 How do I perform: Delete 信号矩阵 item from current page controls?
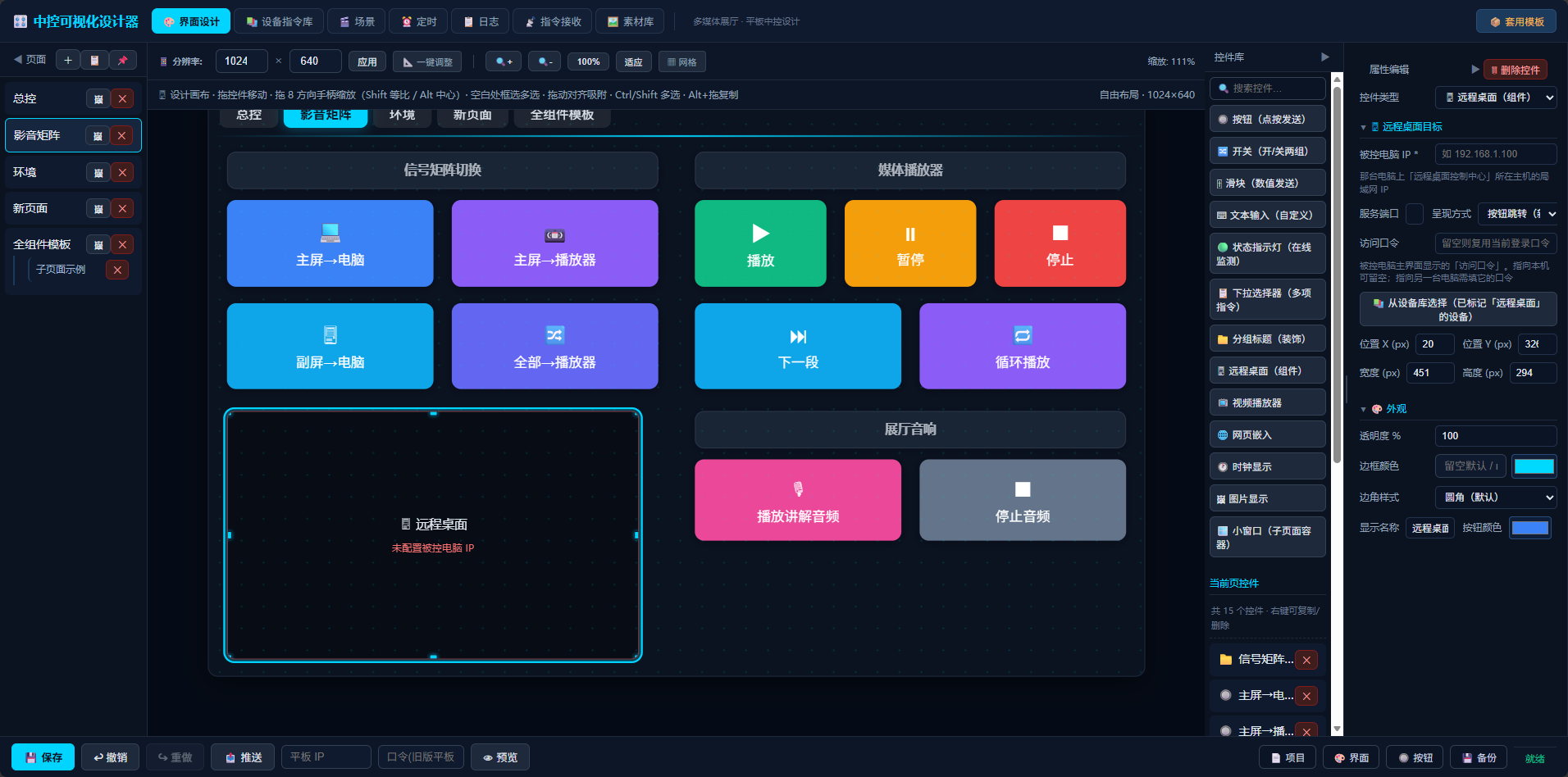1306,660
